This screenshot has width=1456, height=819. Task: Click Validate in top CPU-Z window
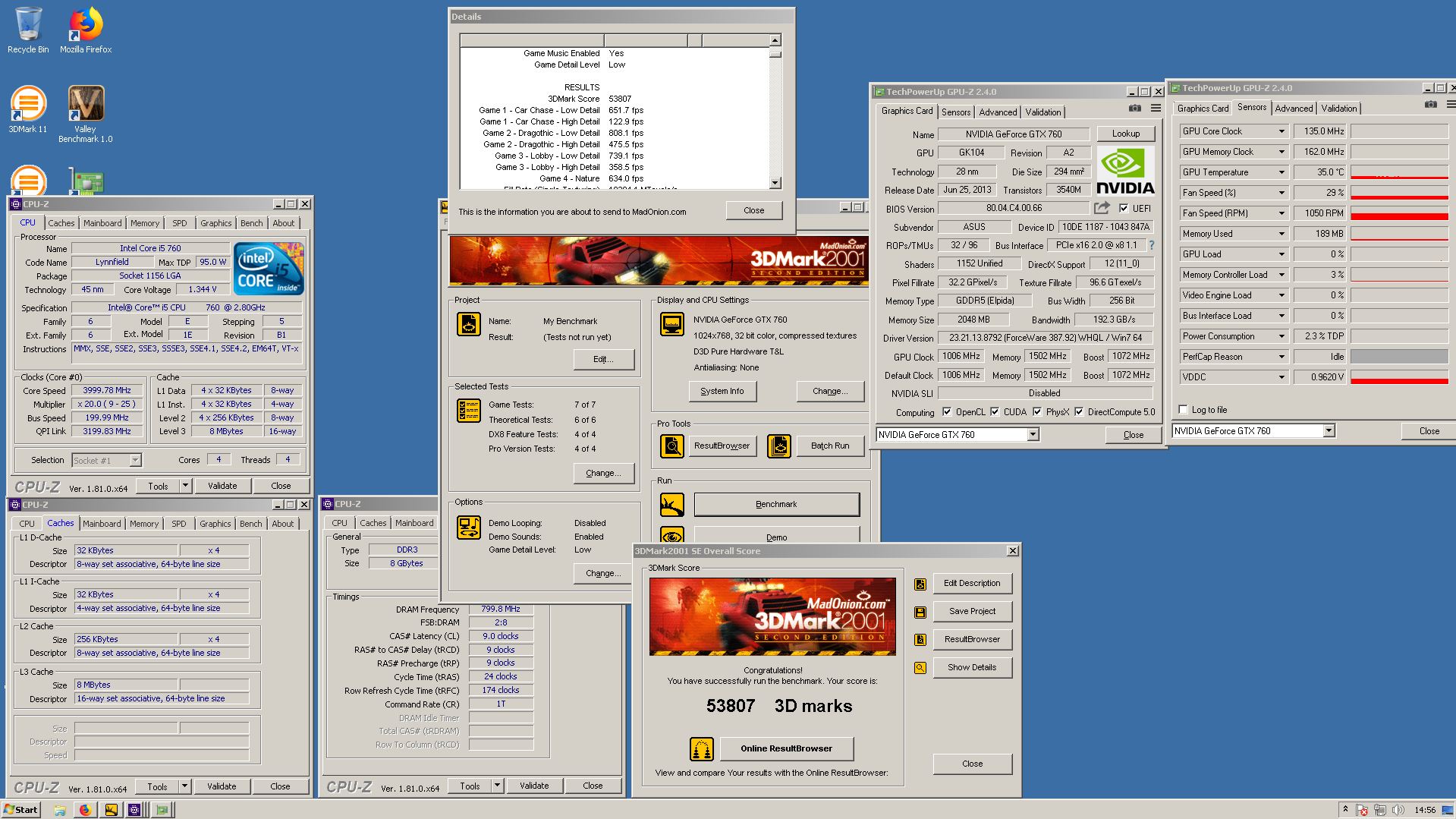click(x=222, y=486)
